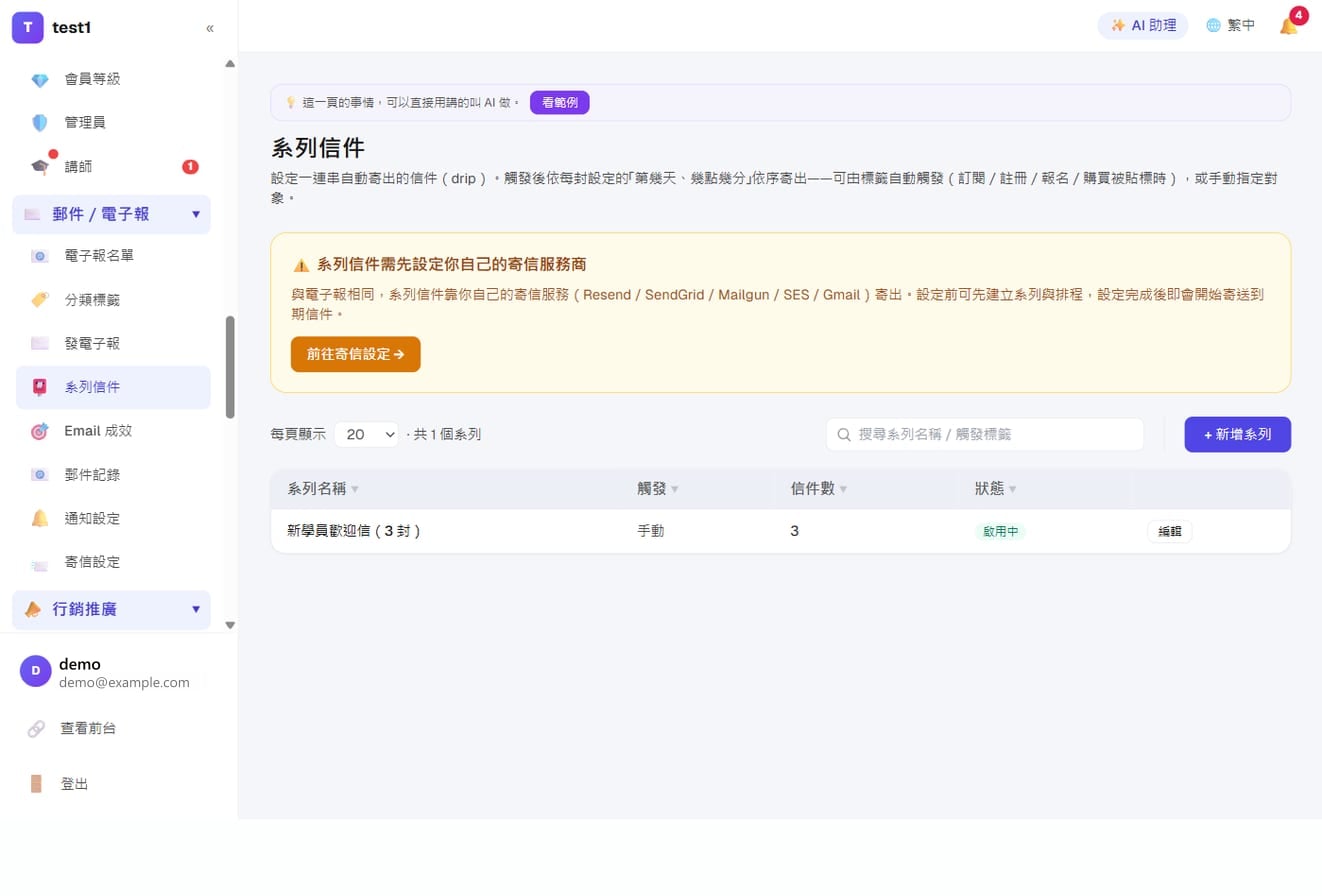This screenshot has width=1322, height=896.
Task: Click the icon beside 電子報名單
Action: (40, 256)
